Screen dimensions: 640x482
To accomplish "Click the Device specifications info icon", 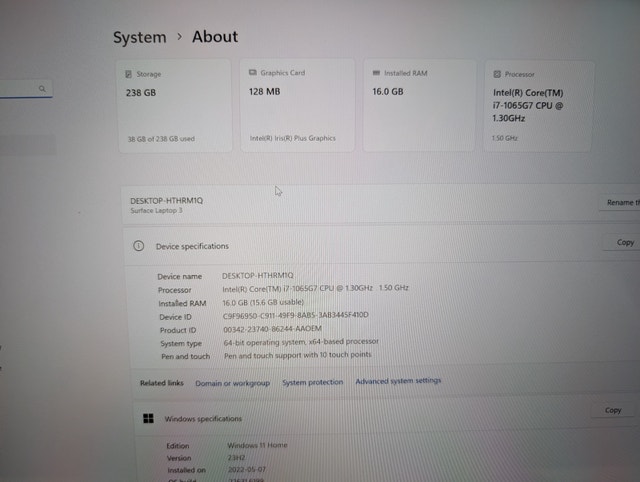I will (139, 246).
